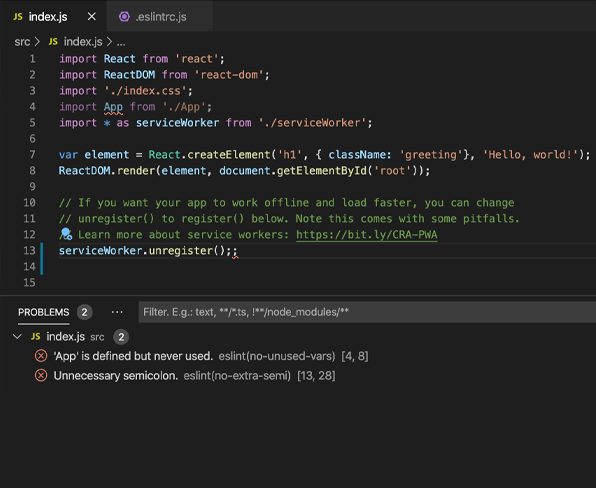Click the ESLint config icon on .eslintrc.js tab

click(x=124, y=17)
